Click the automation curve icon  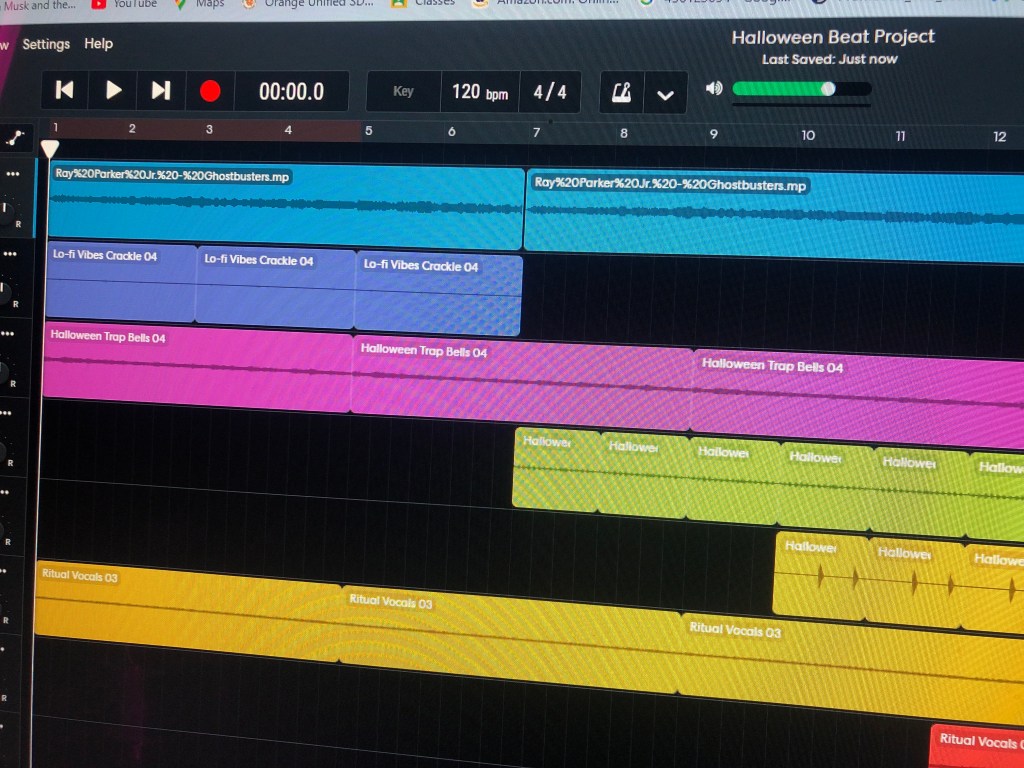click(x=17, y=138)
